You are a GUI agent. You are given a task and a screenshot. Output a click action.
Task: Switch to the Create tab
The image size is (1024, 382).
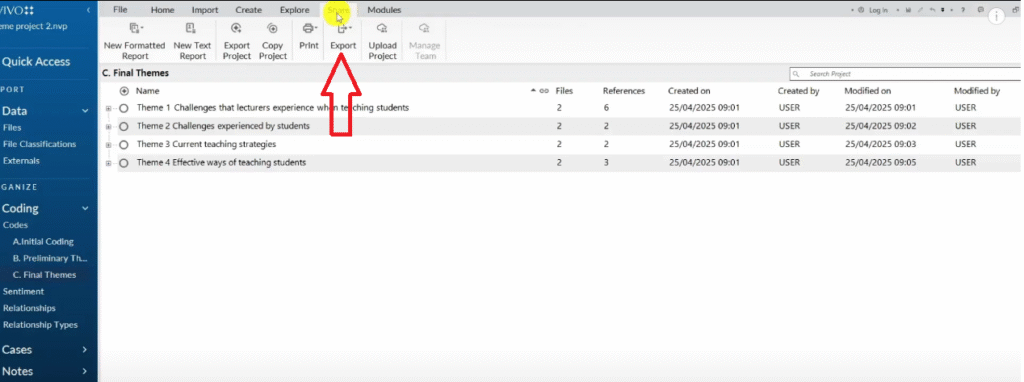249,10
